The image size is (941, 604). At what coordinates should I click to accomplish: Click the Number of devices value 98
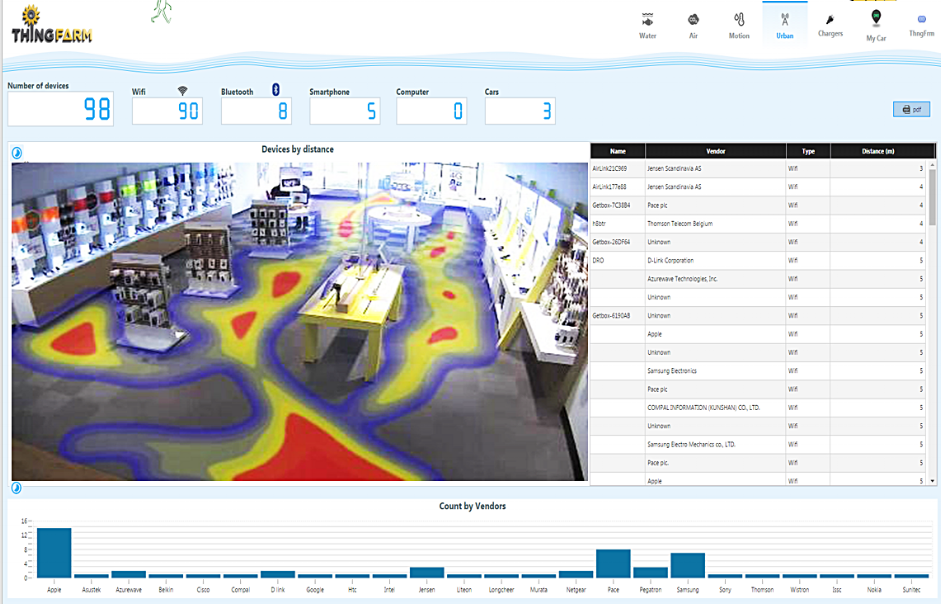pyautogui.click(x=61, y=109)
